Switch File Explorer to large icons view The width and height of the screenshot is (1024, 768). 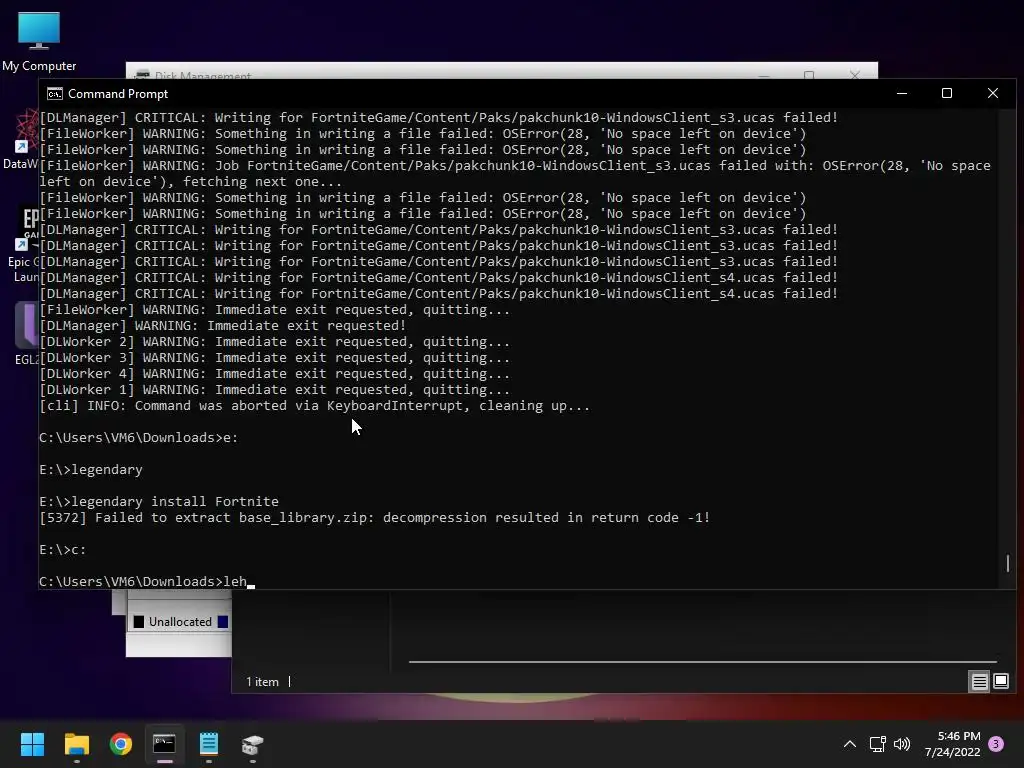point(1001,682)
